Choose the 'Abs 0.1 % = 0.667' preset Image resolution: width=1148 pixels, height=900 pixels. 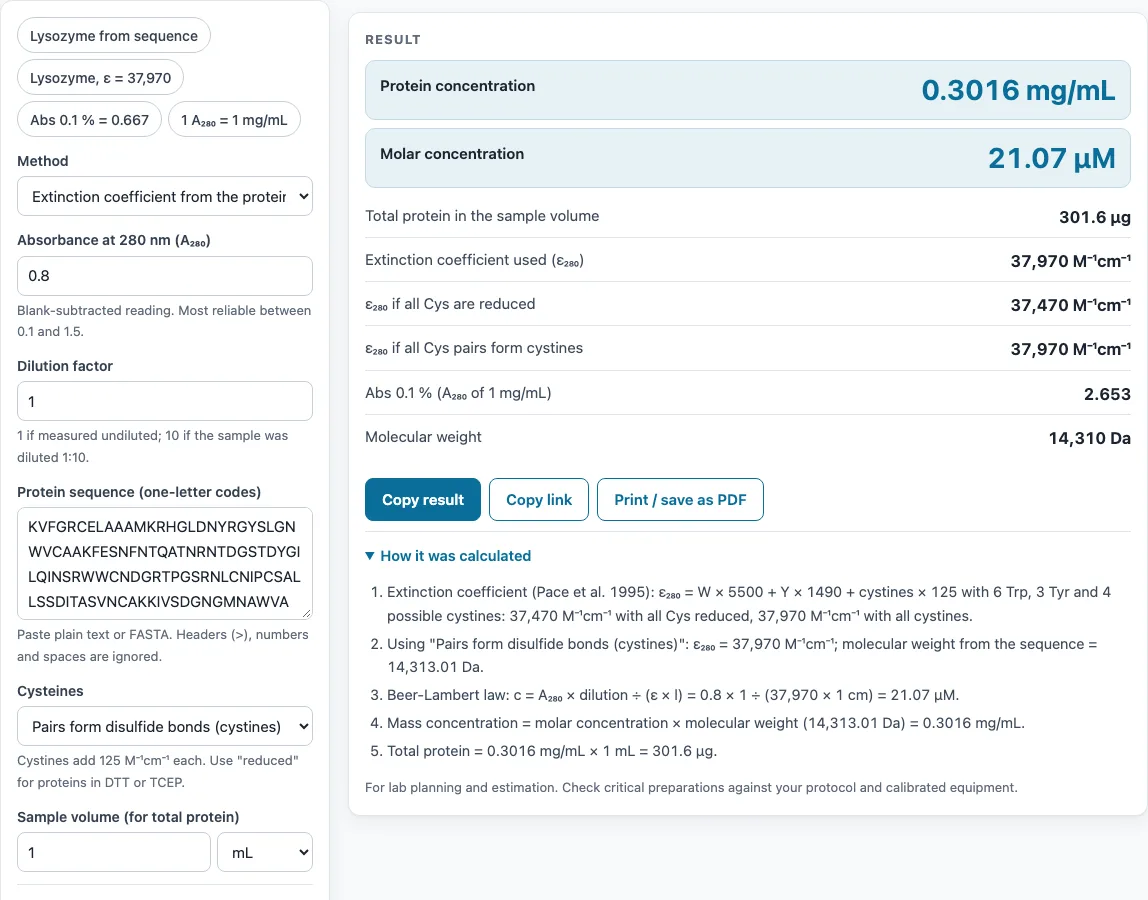(x=89, y=119)
